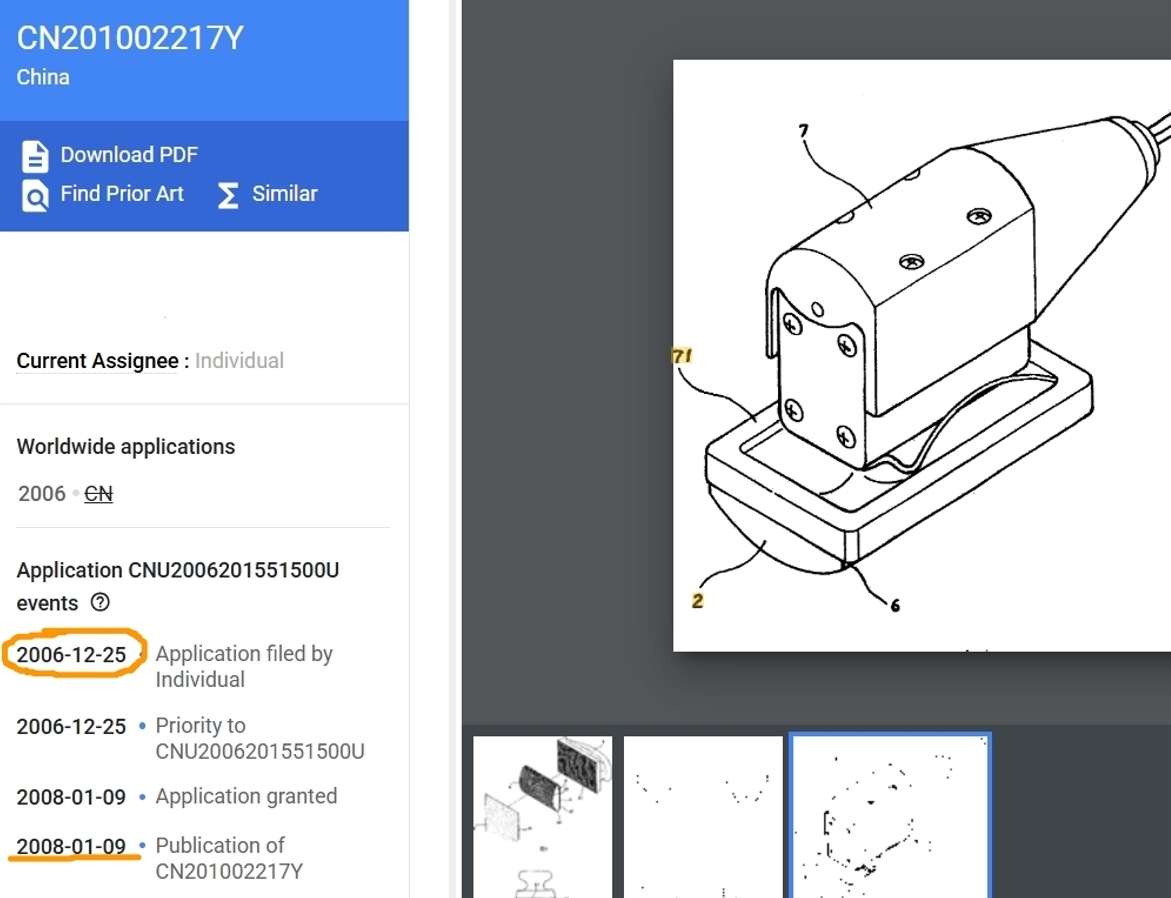Click the patent number CN201002217Y heading
1171x898 pixels.
(130, 38)
